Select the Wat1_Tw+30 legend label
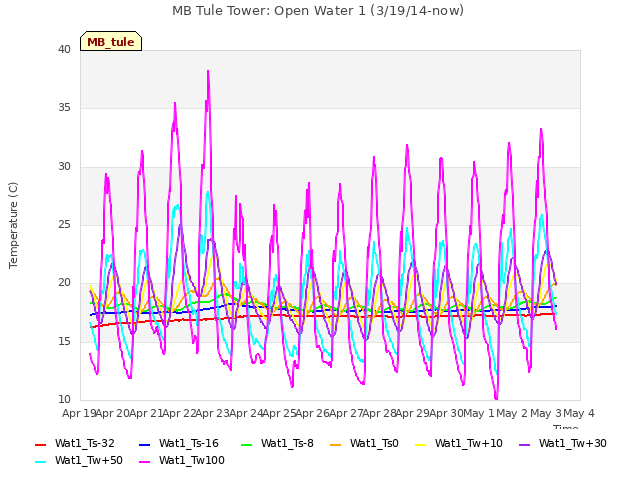This screenshot has width=640, height=480. (573, 443)
